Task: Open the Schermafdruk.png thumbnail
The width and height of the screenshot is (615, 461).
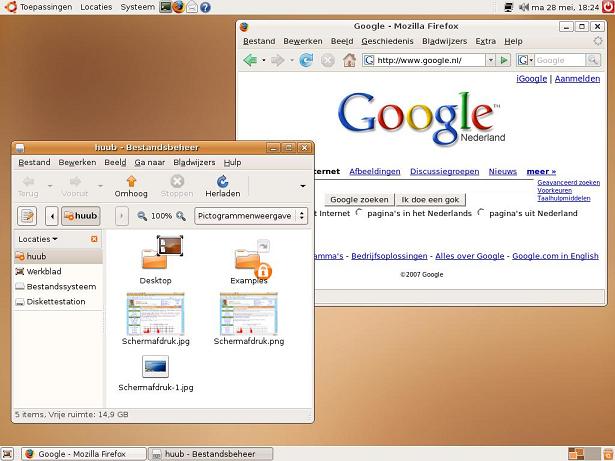Action: (x=248, y=317)
